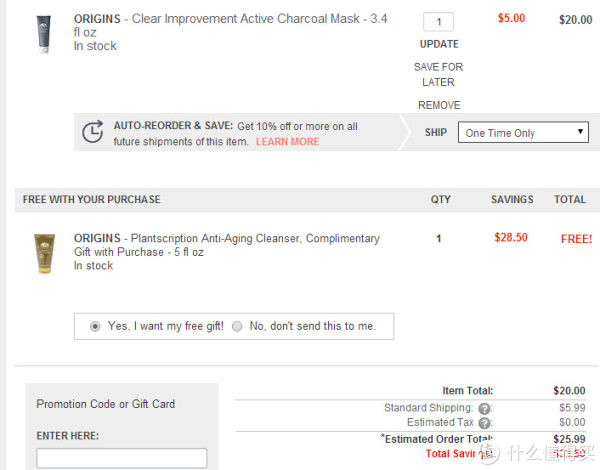
Task: Click the Charcoal Mask quantity field
Action: (x=439, y=22)
